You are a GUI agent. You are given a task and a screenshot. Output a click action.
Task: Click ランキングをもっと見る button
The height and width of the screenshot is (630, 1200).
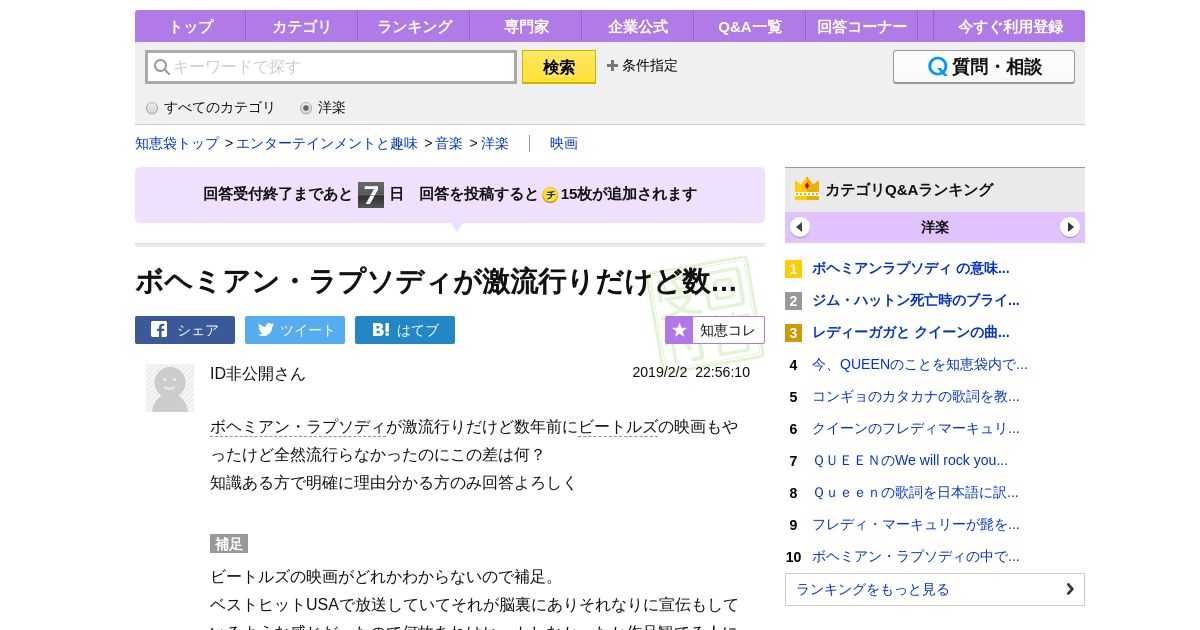(935, 589)
